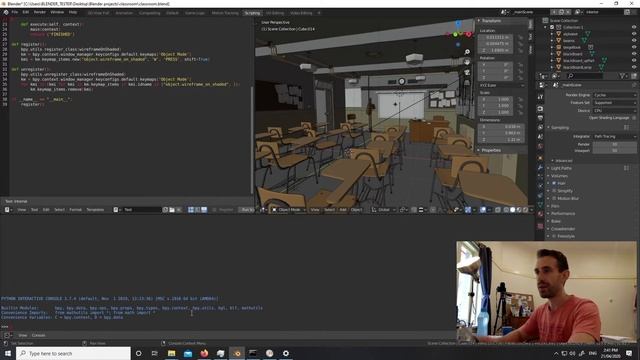Click the viewport zoom gizmo icon
Image resolution: width=640 pixels, height=360 pixels.
[x=467, y=52]
